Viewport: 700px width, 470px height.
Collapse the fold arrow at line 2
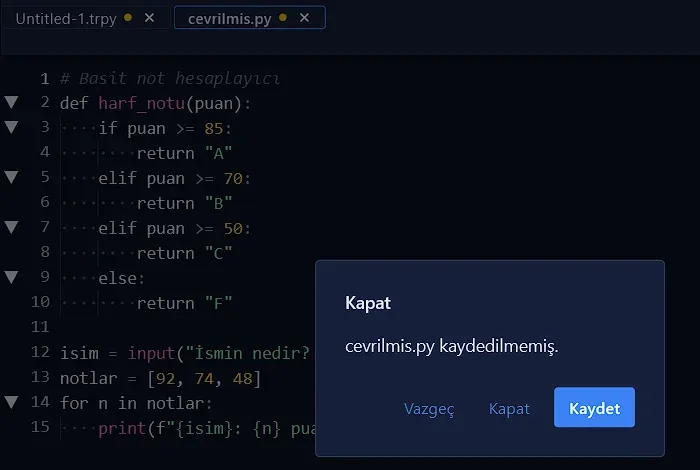[11, 102]
